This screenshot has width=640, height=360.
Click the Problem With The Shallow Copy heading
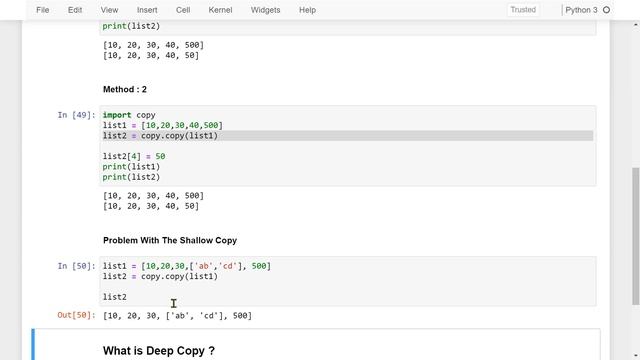(170, 240)
